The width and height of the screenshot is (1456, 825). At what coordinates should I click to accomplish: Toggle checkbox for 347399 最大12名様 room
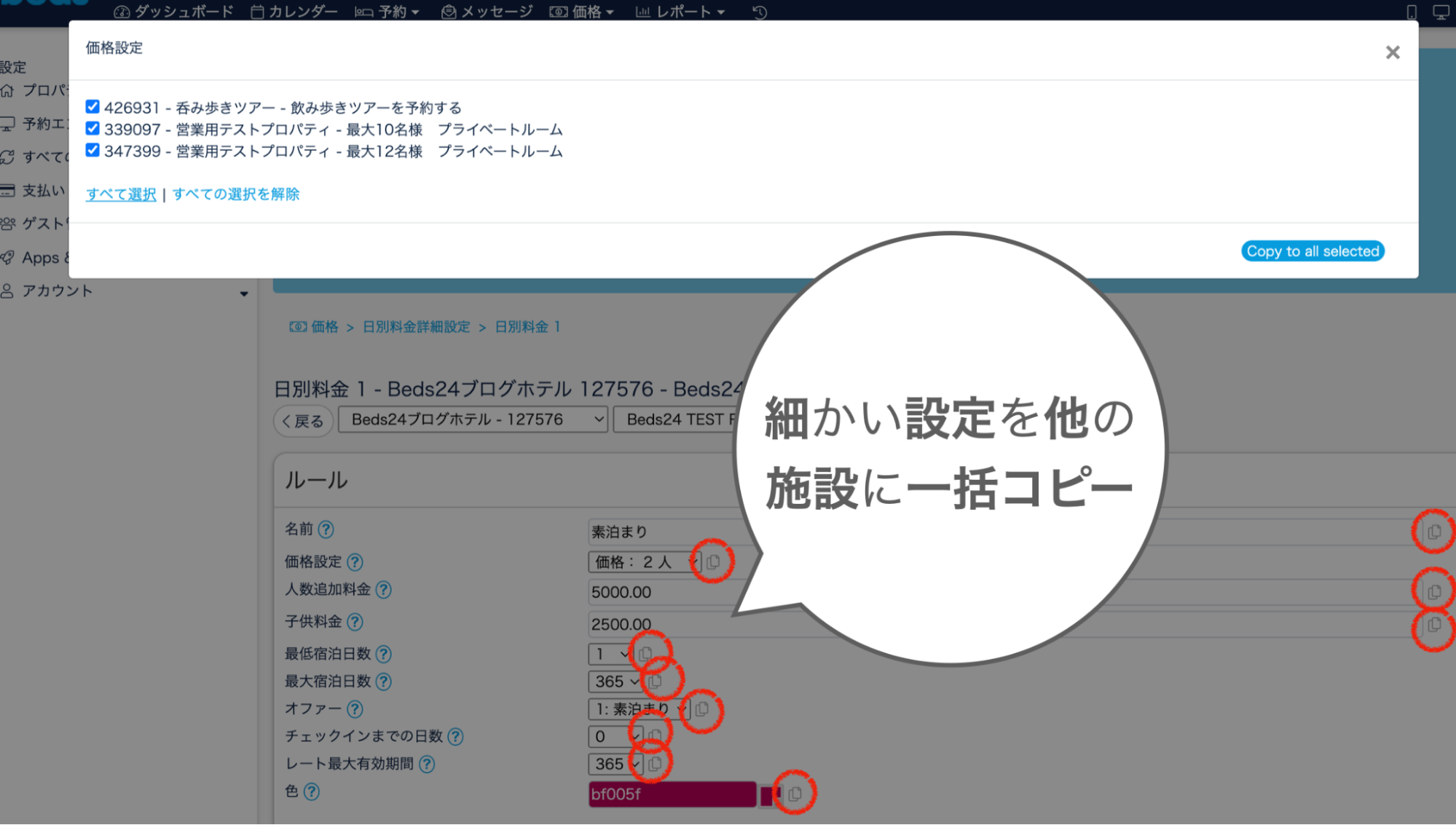[x=93, y=151]
